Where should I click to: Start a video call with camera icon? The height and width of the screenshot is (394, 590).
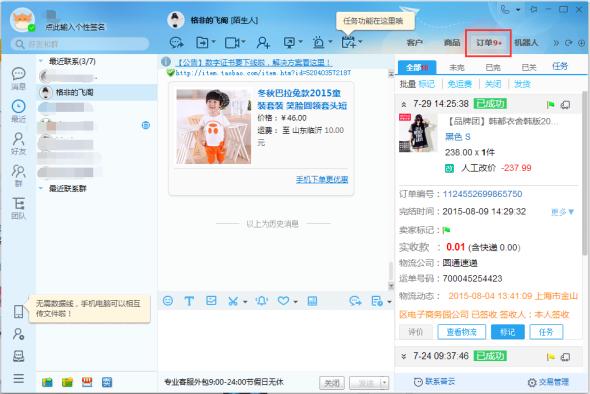point(232,43)
